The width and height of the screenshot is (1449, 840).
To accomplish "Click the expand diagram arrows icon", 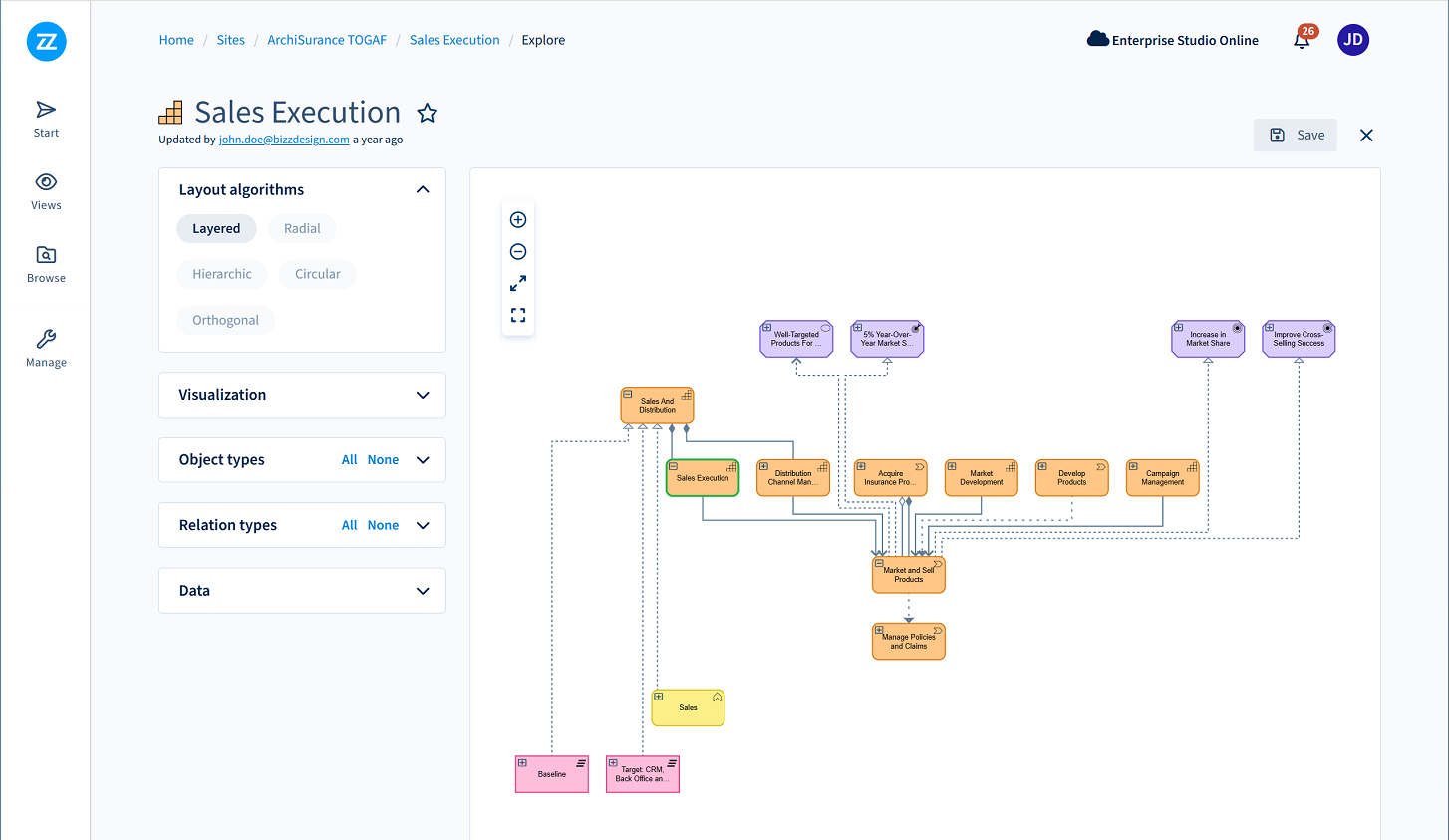I will (518, 284).
